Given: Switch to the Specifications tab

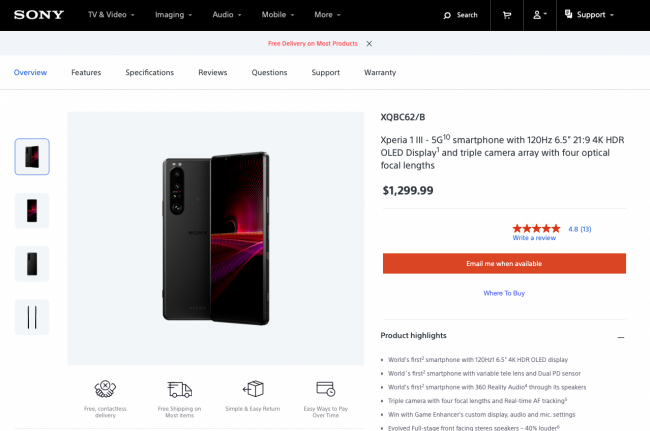Looking at the screenshot, I should point(149,72).
